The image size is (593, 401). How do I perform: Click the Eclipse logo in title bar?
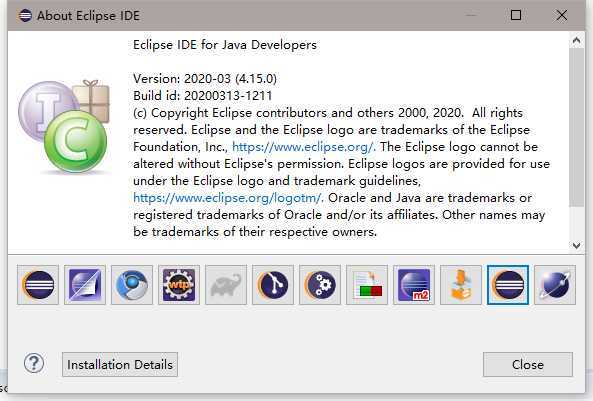tap(25, 16)
